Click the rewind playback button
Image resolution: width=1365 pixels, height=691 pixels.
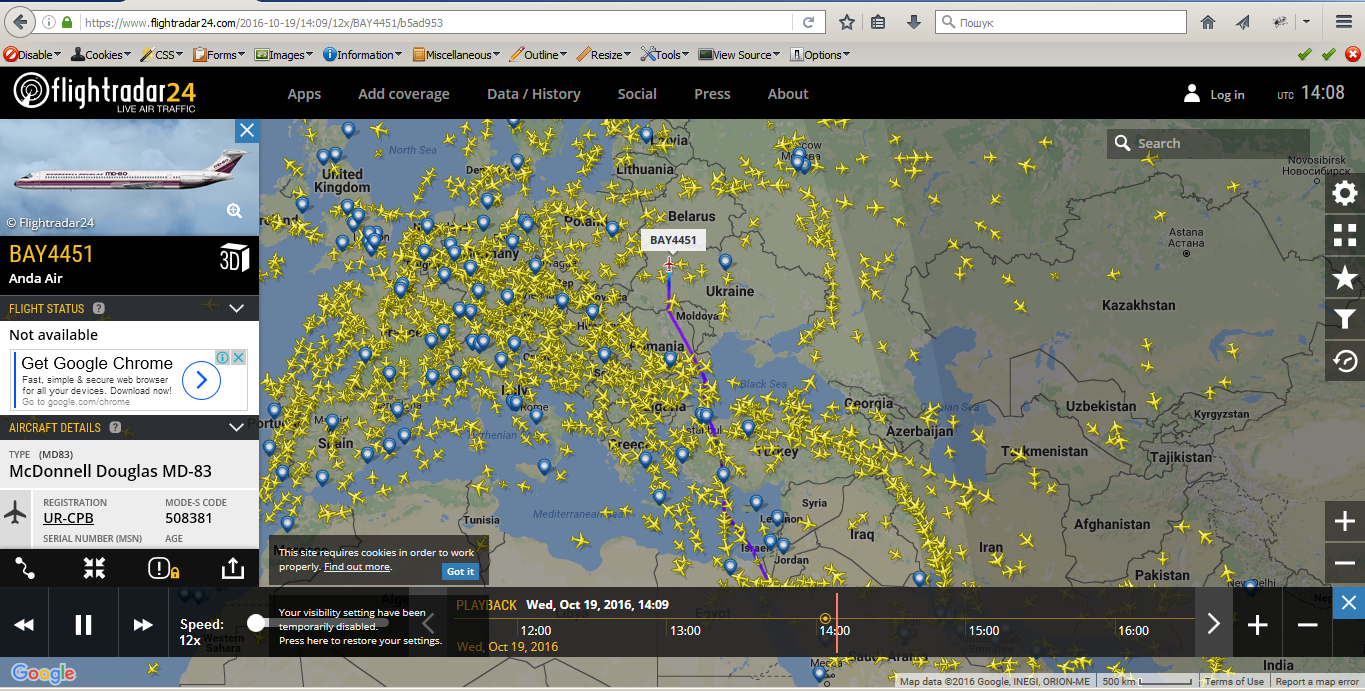pyautogui.click(x=24, y=625)
